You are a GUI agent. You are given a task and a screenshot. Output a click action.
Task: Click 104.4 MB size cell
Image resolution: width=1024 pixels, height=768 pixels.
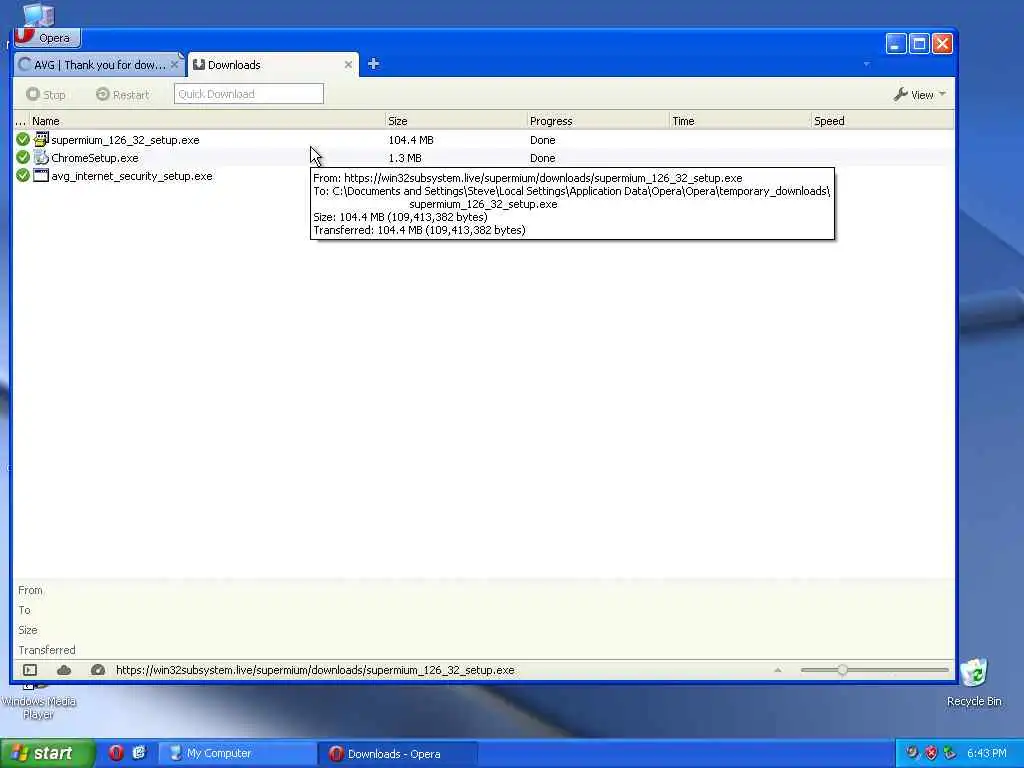point(411,140)
